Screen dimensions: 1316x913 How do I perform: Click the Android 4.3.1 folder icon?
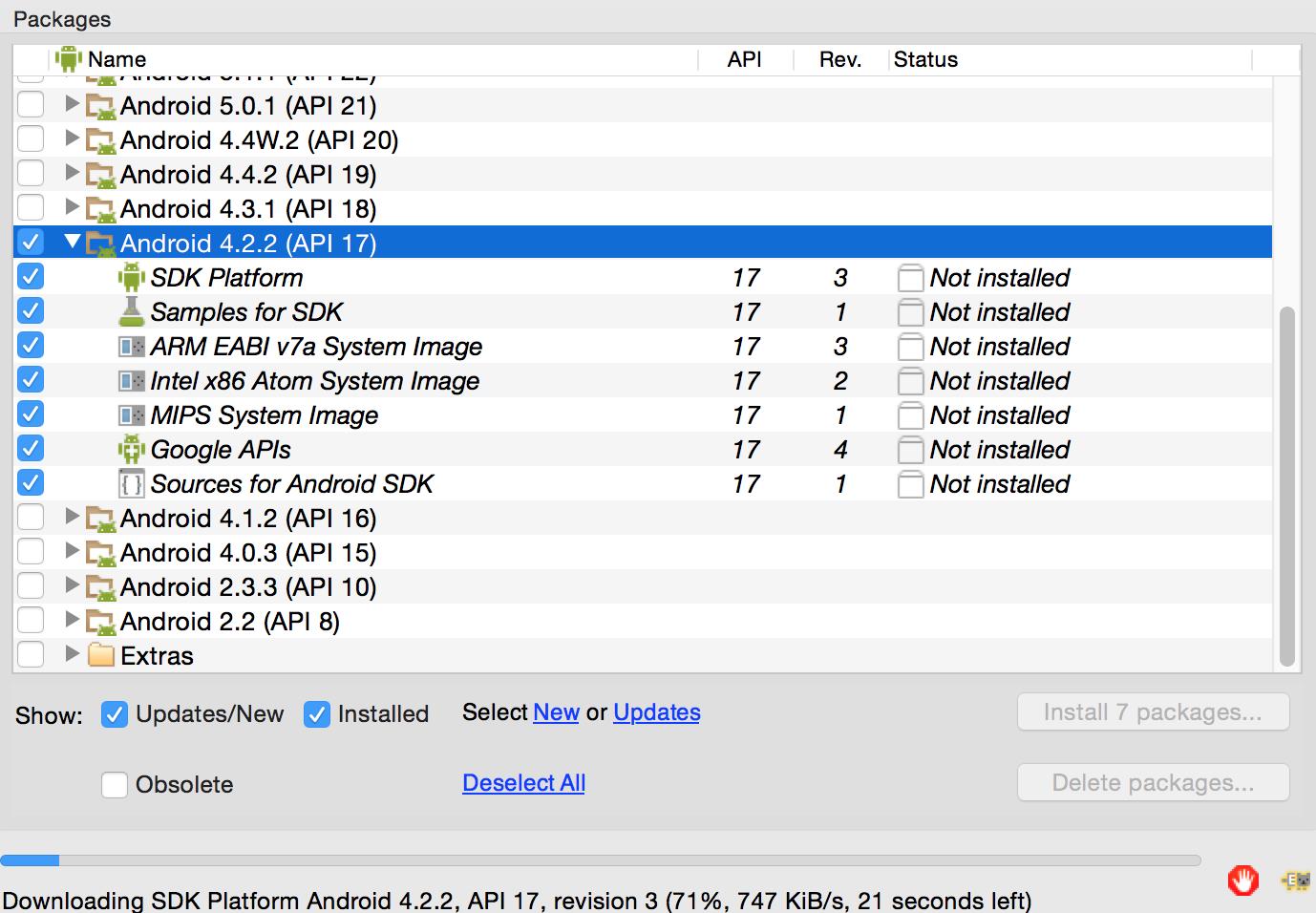tap(100, 209)
